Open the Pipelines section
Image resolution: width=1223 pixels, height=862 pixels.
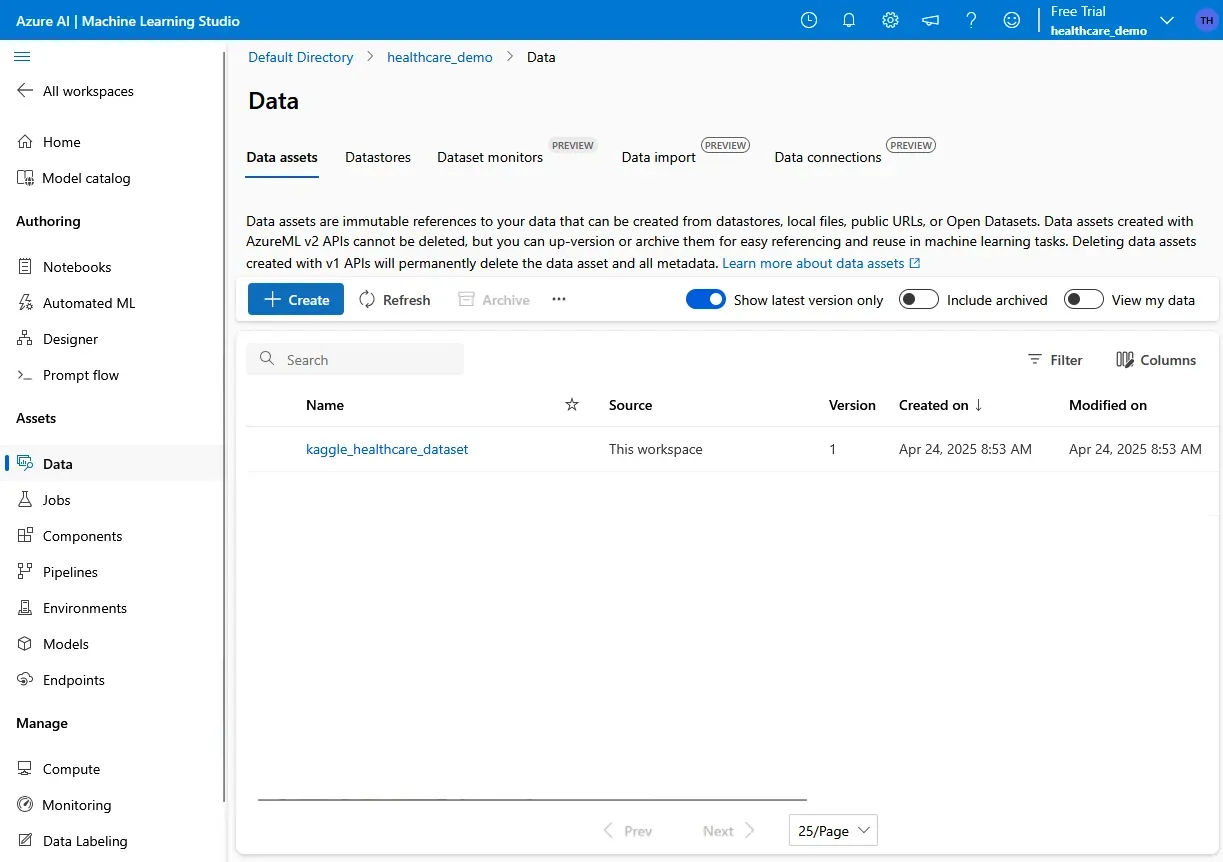[x=69, y=571]
